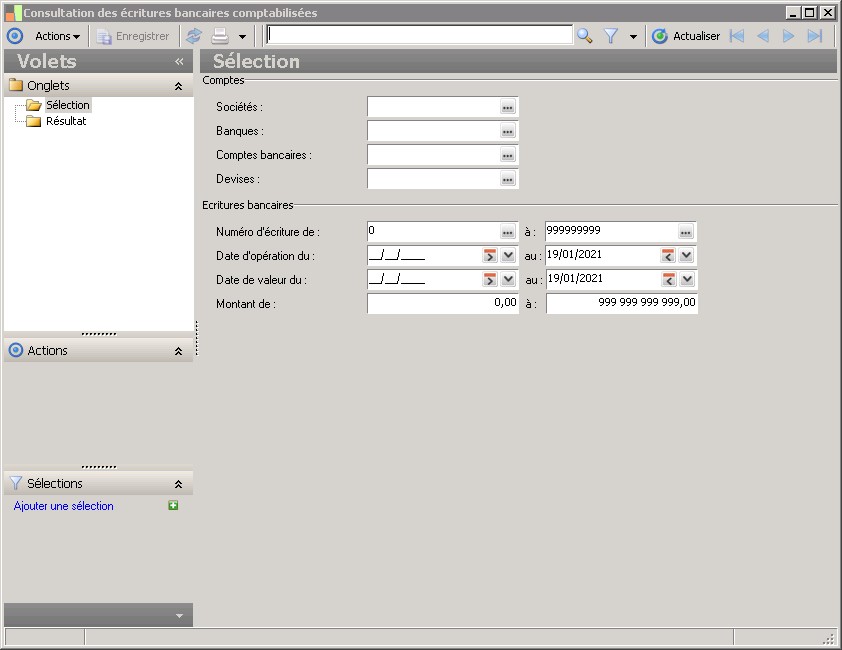Open Date de valeur end date dropdown
This screenshot has height=650, width=842.
click(686, 279)
